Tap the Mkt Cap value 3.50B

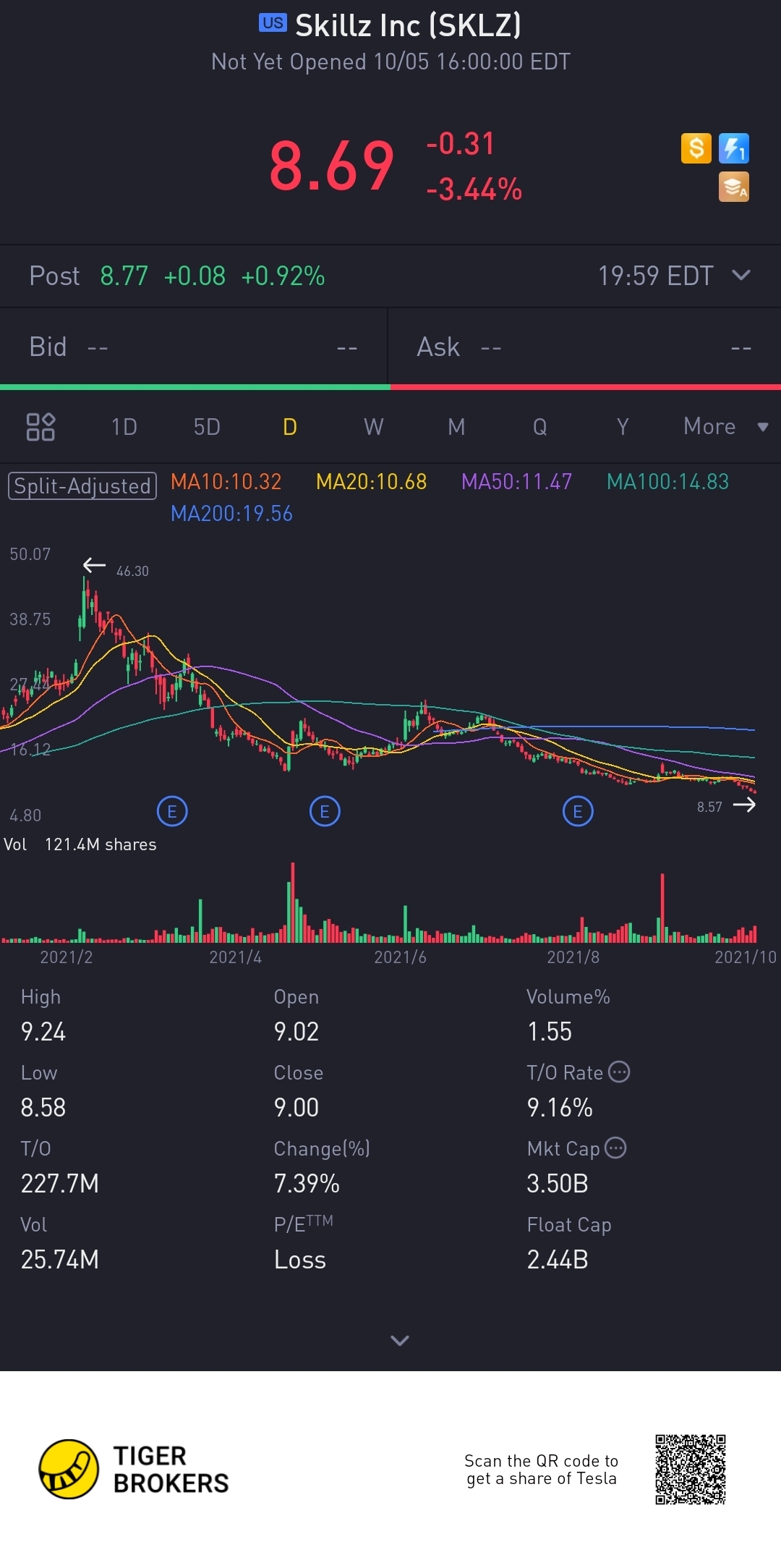(558, 1183)
